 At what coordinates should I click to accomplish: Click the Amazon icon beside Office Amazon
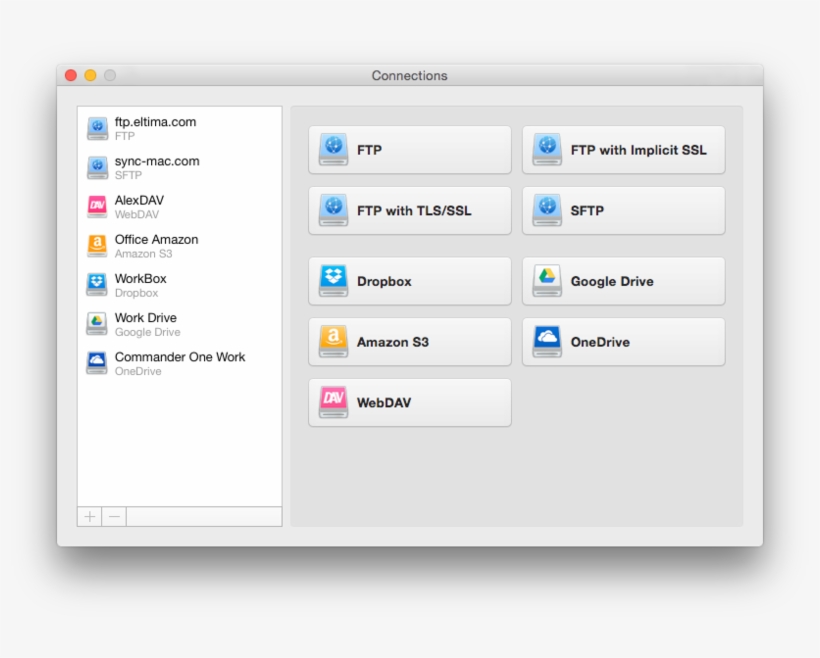click(97, 246)
